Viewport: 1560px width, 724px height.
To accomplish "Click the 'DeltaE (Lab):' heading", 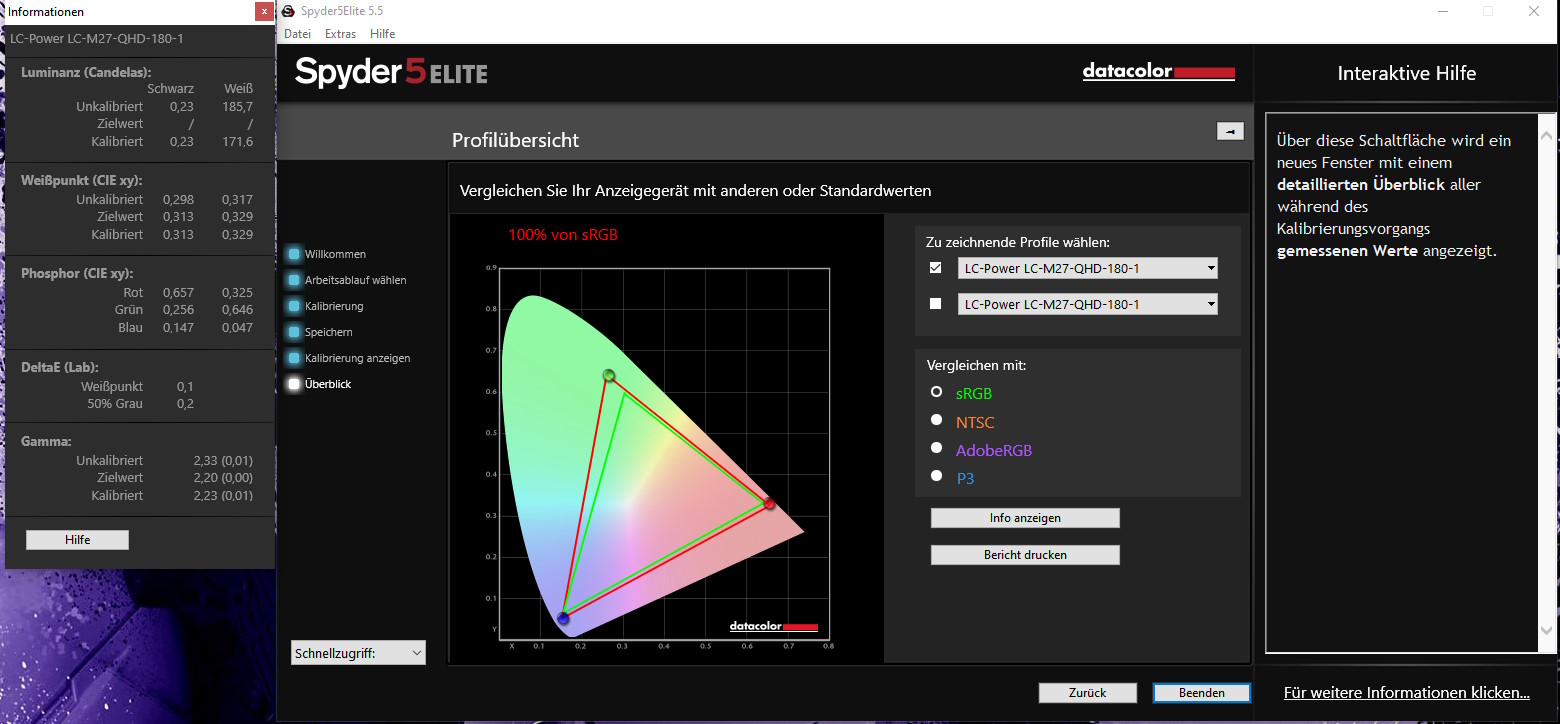I will (60, 367).
